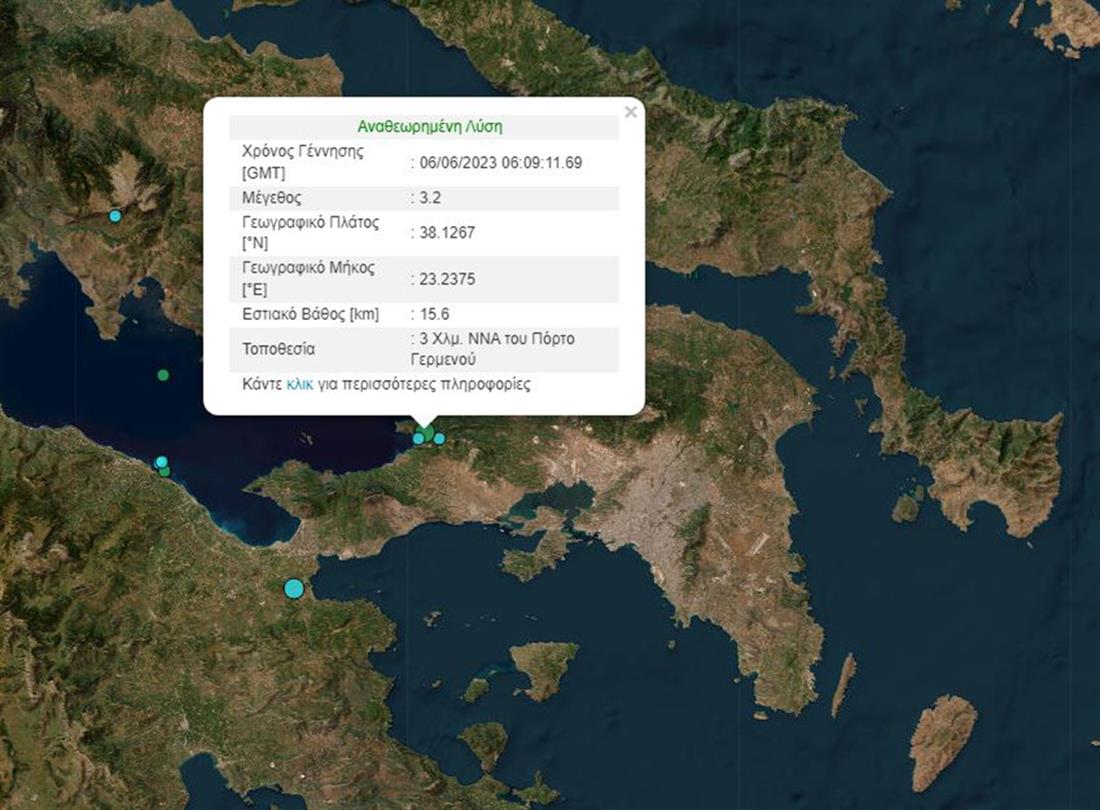Select the cyan marker left of the green epicenter
The width and height of the screenshot is (1100, 810).
point(418,438)
